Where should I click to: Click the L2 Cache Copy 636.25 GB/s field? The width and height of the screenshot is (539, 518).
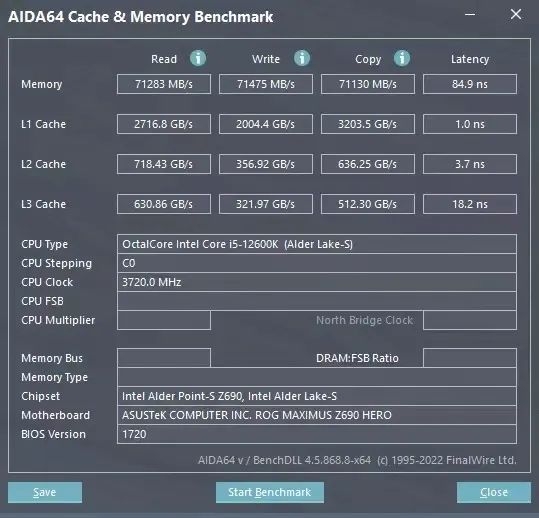(x=368, y=164)
